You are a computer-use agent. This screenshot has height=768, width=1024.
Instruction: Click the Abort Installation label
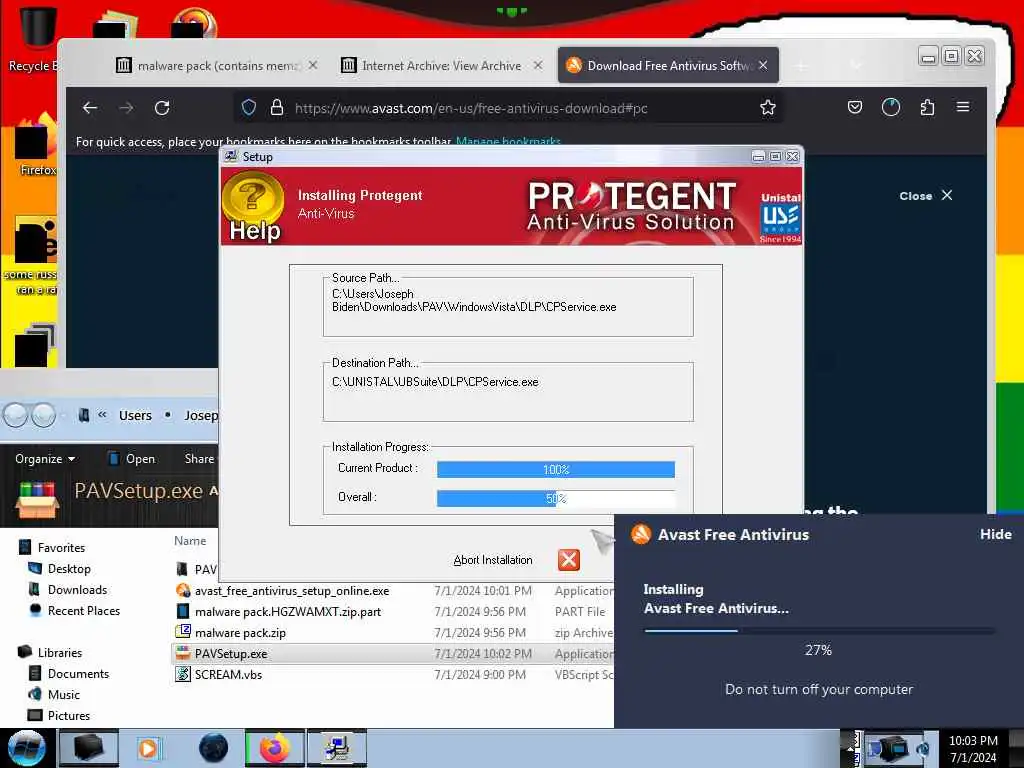click(x=492, y=560)
